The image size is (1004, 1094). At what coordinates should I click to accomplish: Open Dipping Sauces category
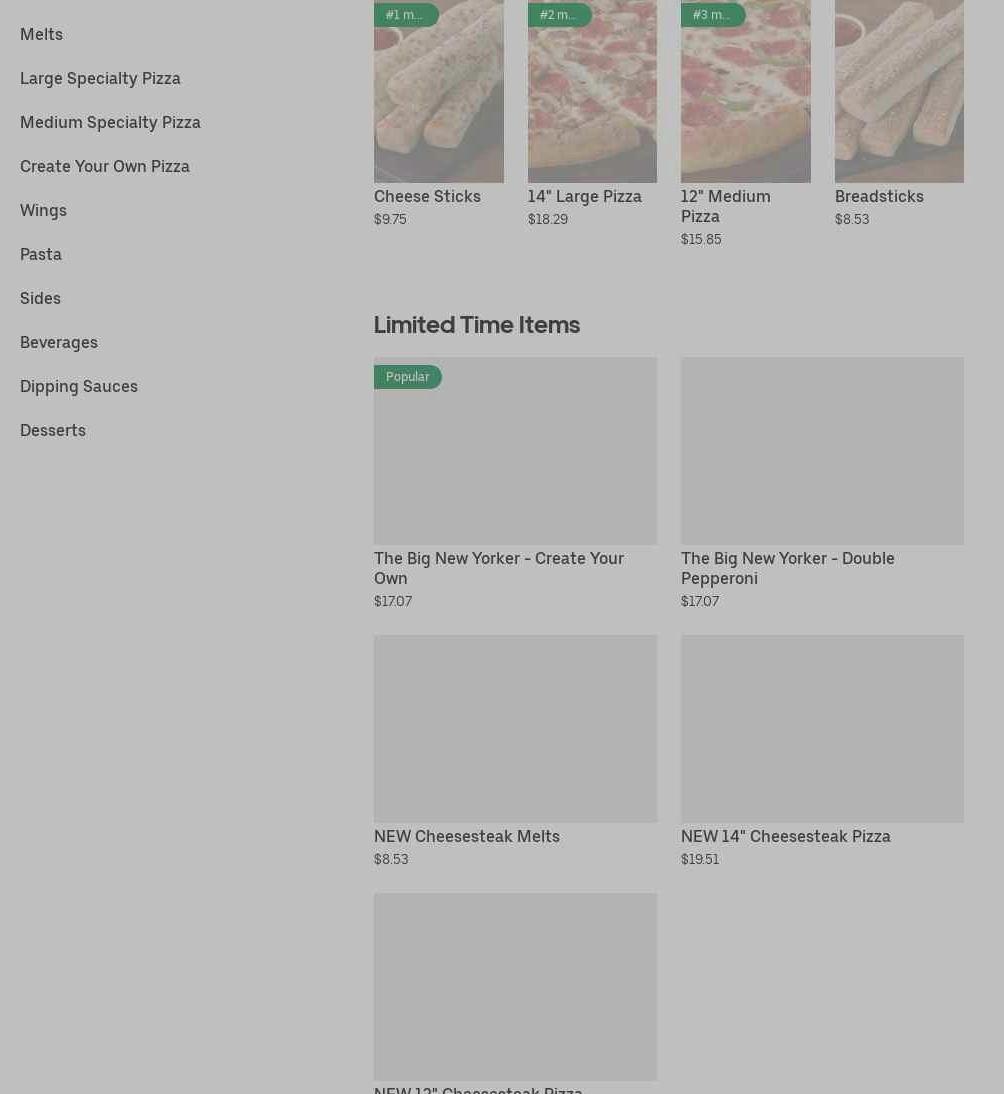(79, 386)
